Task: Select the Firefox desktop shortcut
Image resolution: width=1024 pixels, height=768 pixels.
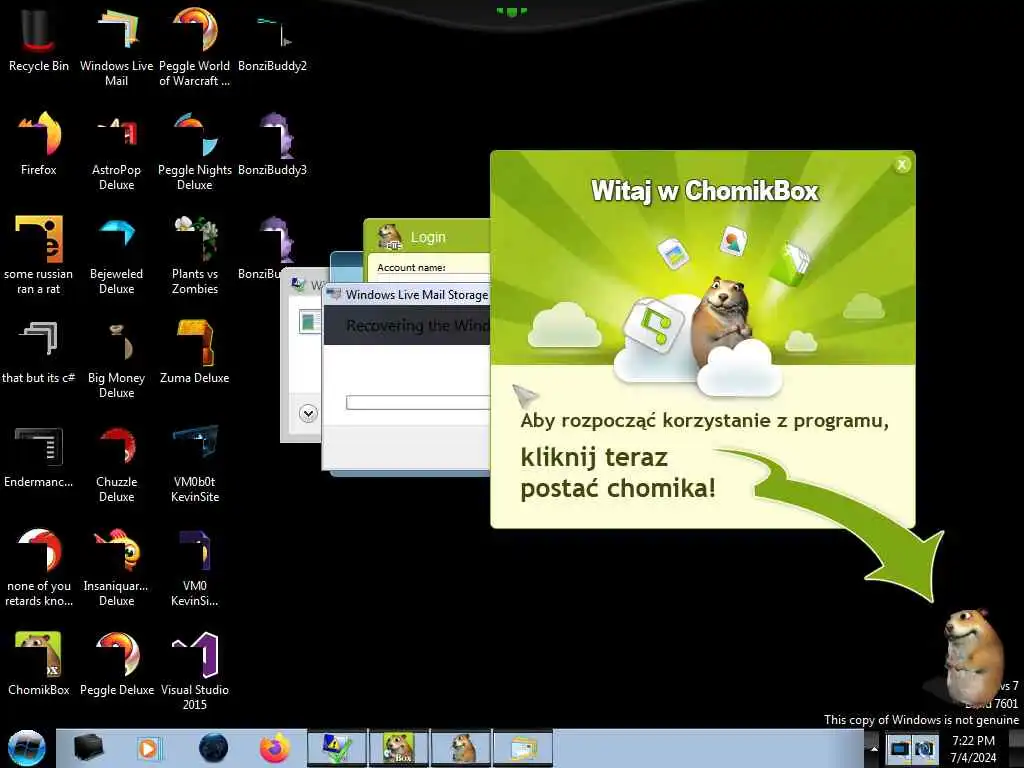Action: (39, 144)
